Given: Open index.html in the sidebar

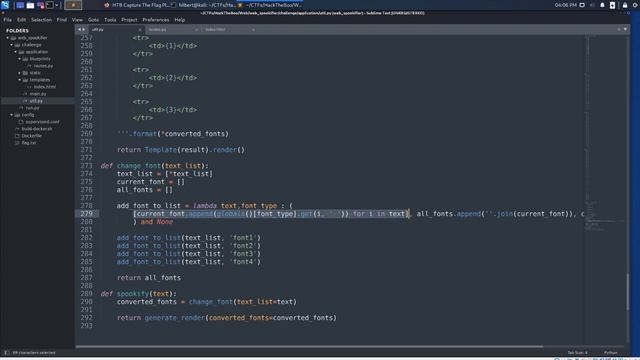Looking at the screenshot, I should (x=44, y=87).
